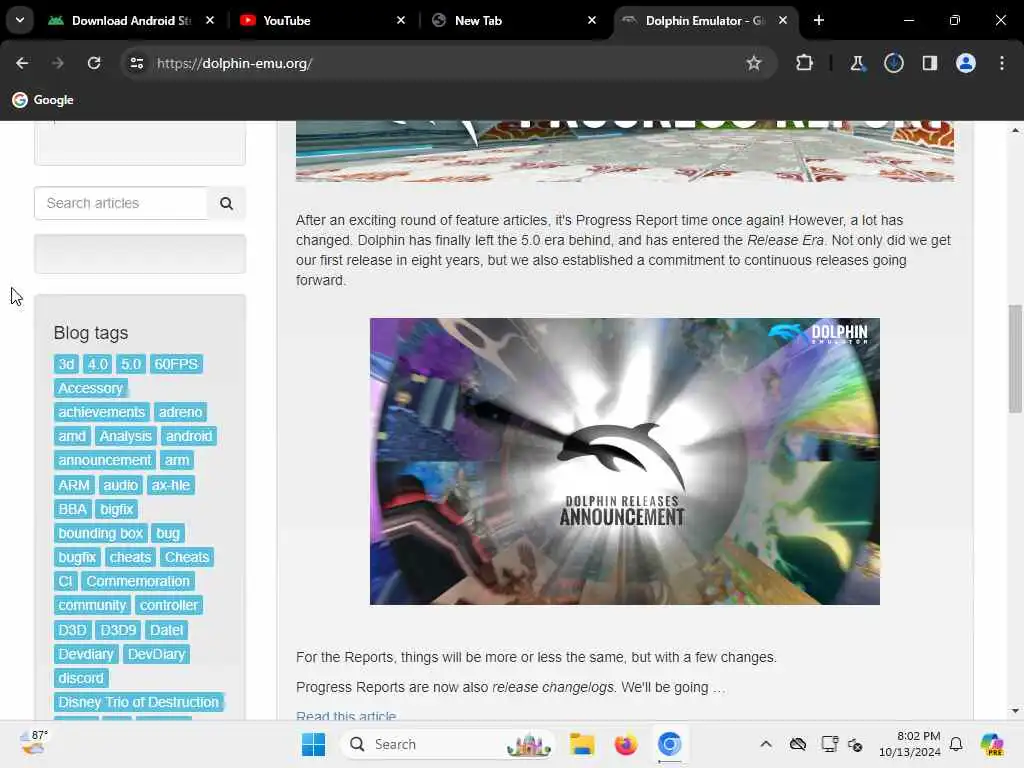Open the android blog tag
This screenshot has width=1024, height=768.
pos(189,436)
